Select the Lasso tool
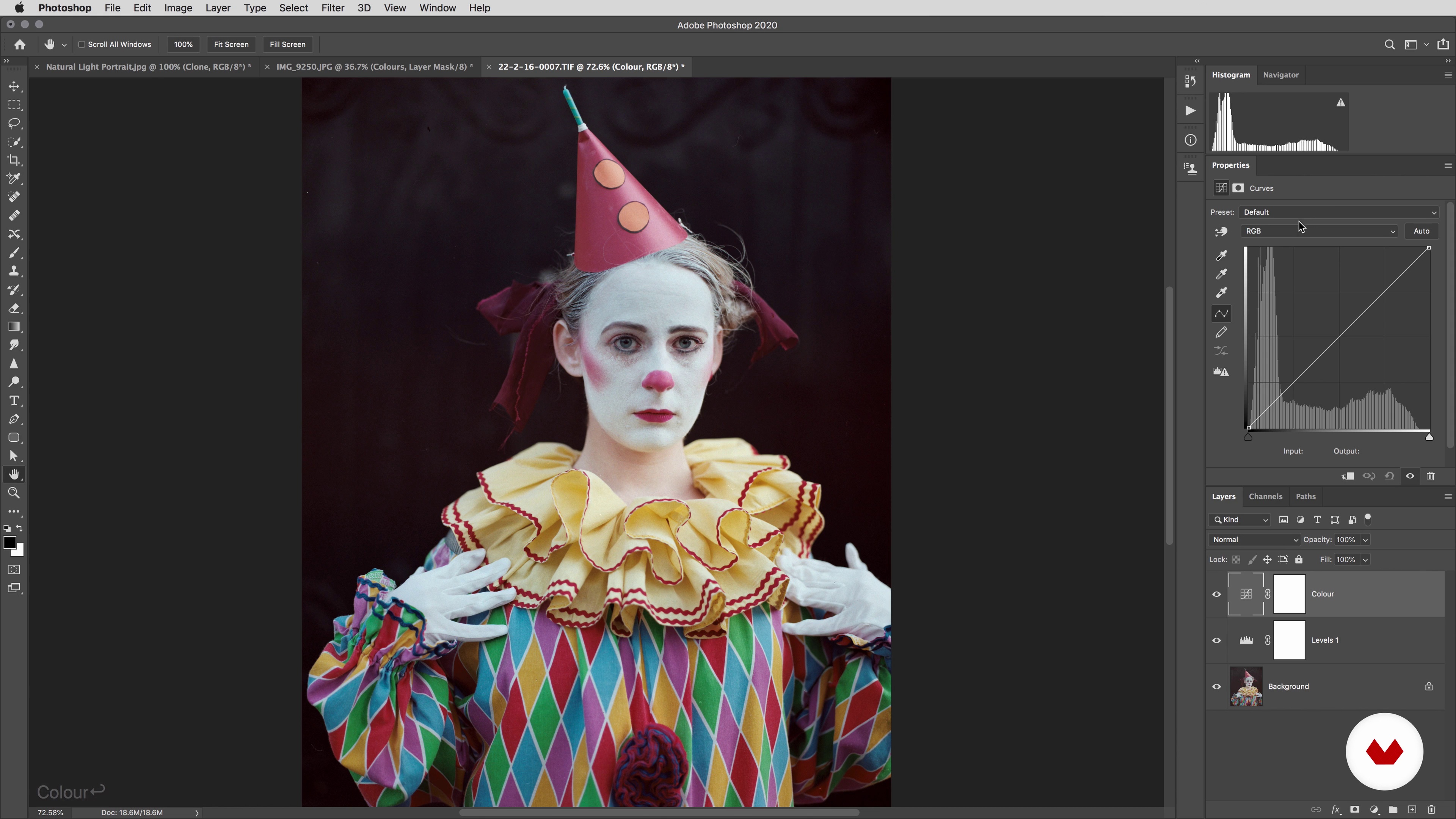The image size is (1456, 819). tap(14, 124)
